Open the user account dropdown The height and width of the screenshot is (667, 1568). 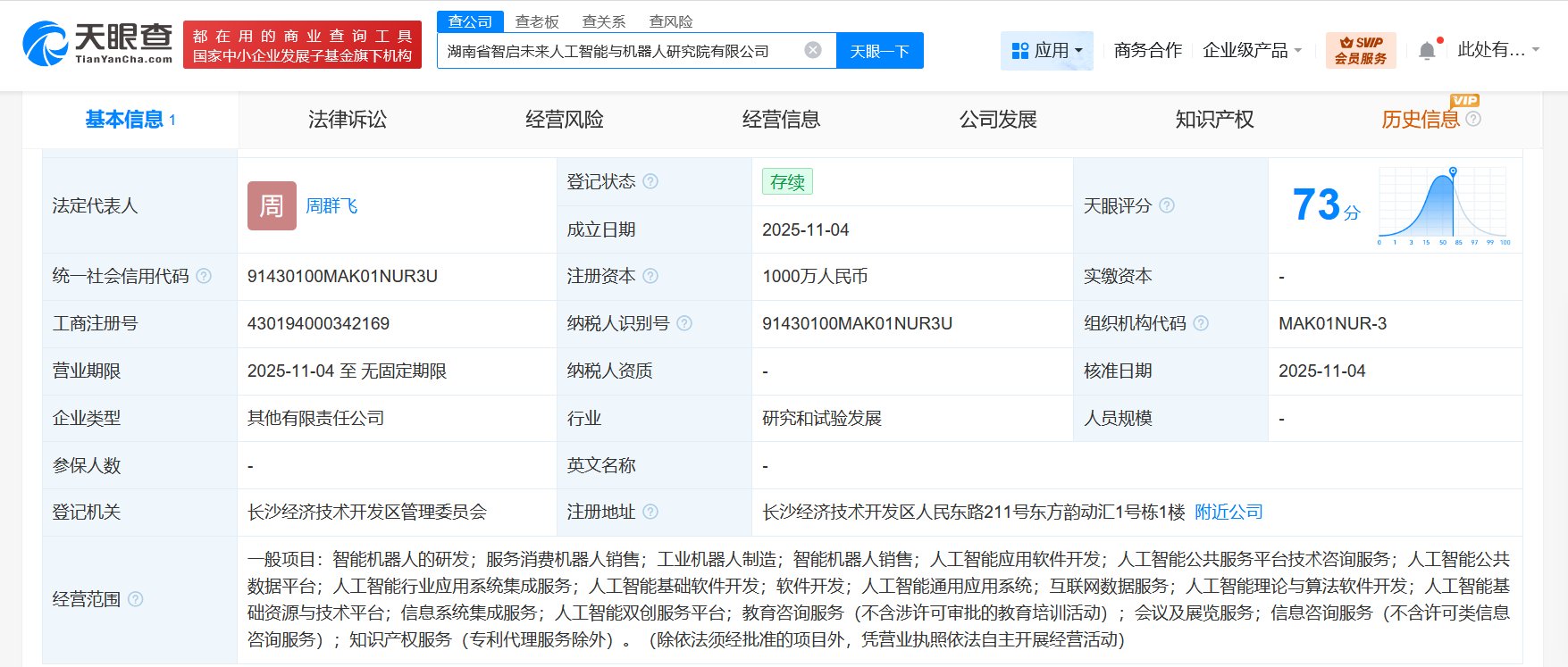coord(1498,50)
